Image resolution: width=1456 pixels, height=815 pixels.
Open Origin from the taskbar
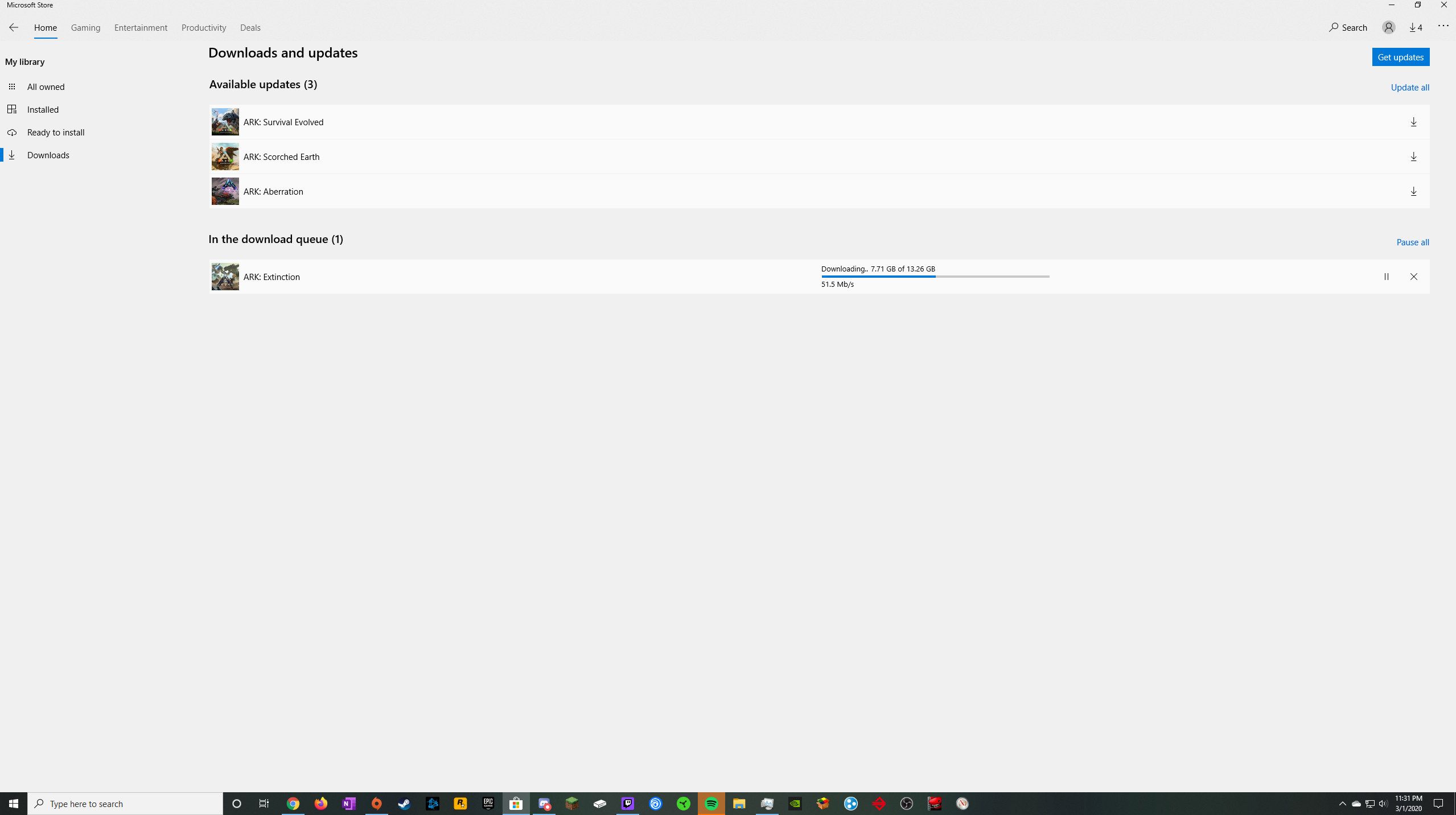coord(377,804)
